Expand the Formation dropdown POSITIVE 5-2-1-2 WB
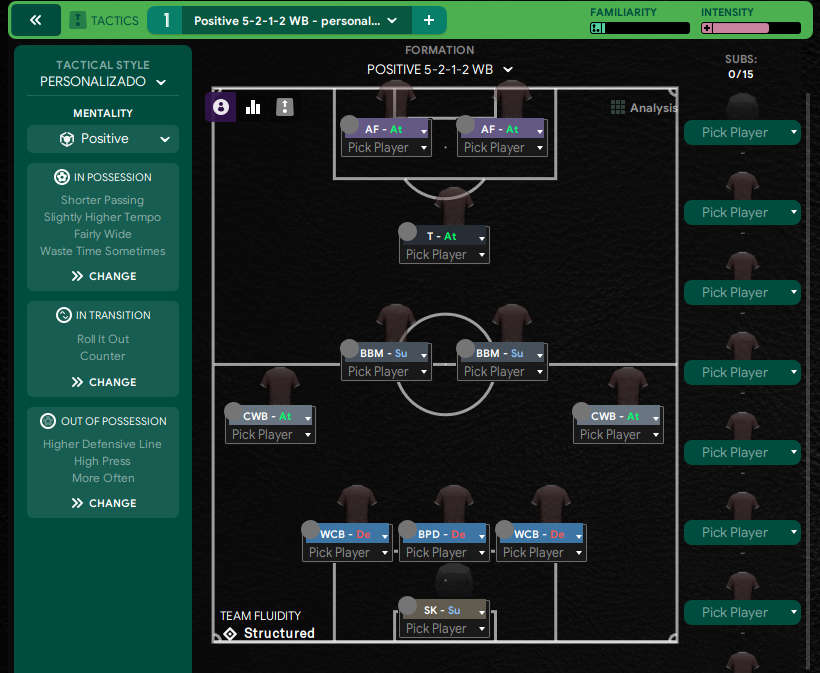Viewport: 820px width, 673px height. (x=441, y=70)
